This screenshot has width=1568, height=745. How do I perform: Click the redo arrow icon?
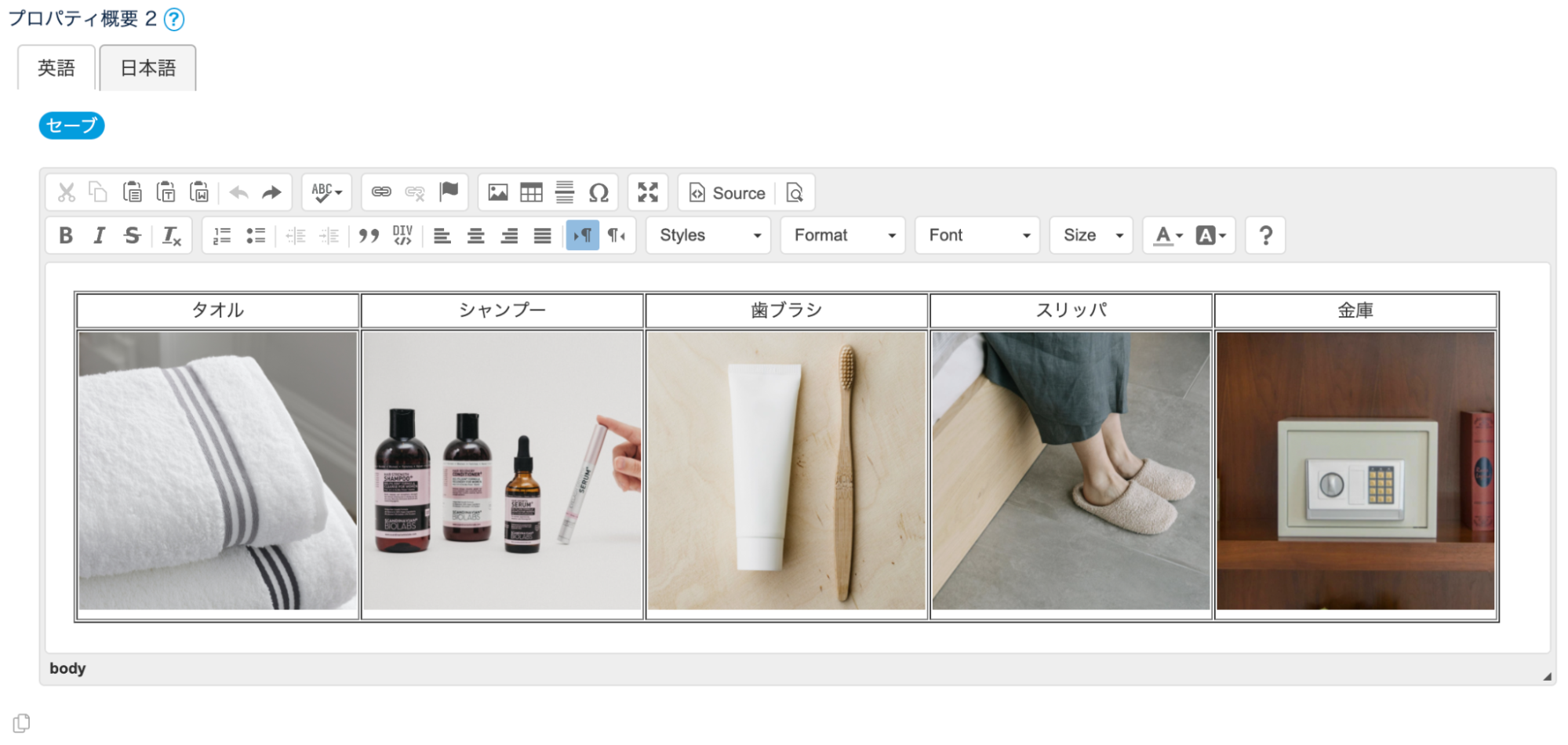click(x=271, y=192)
